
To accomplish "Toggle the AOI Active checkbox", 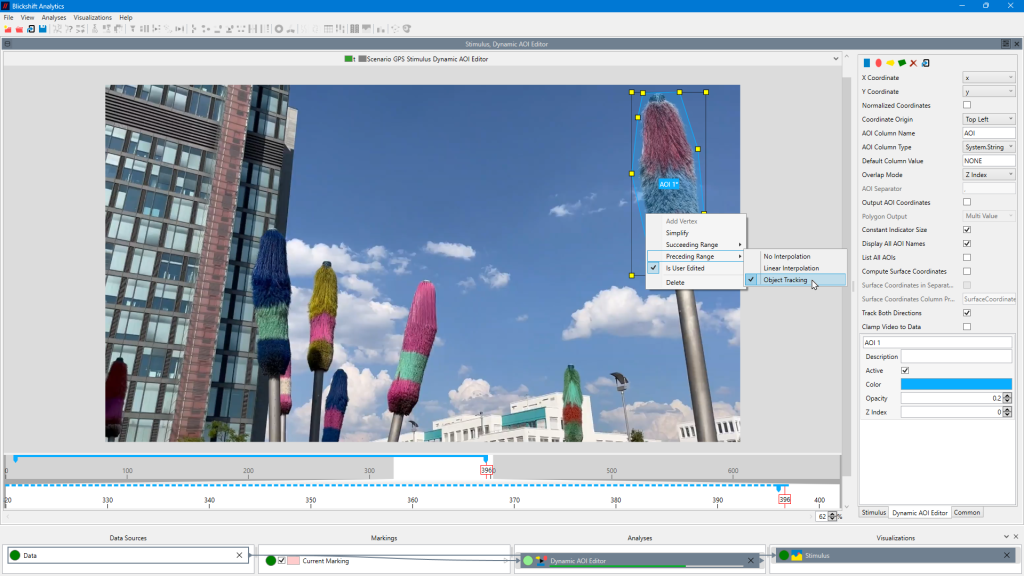I will (x=905, y=370).
